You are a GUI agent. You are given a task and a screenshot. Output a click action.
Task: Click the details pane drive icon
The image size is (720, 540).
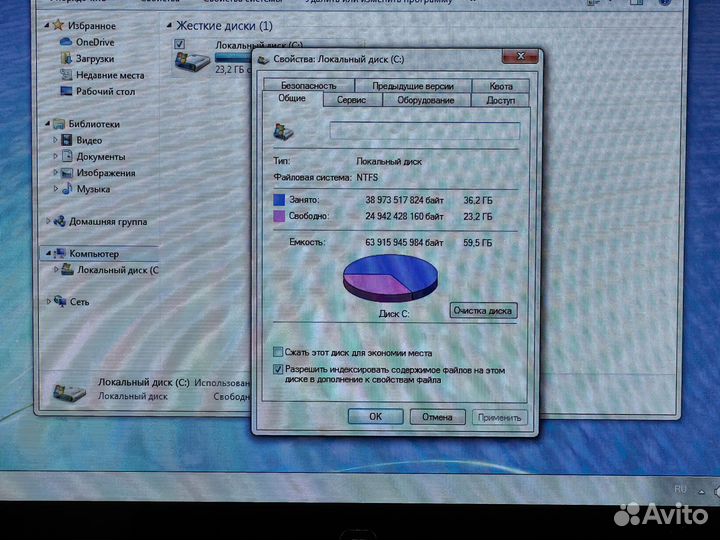[69, 392]
